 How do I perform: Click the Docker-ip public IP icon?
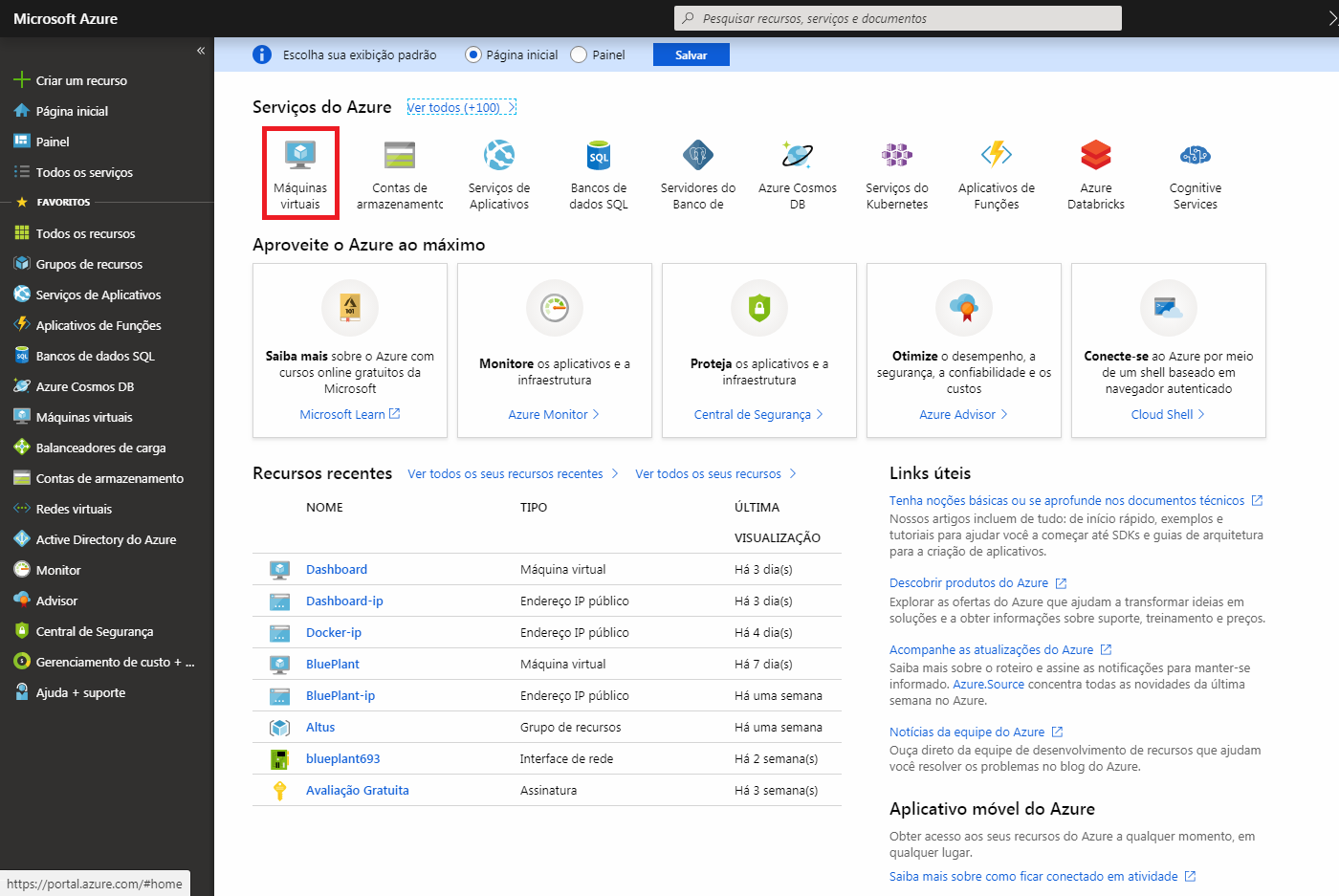click(x=279, y=633)
